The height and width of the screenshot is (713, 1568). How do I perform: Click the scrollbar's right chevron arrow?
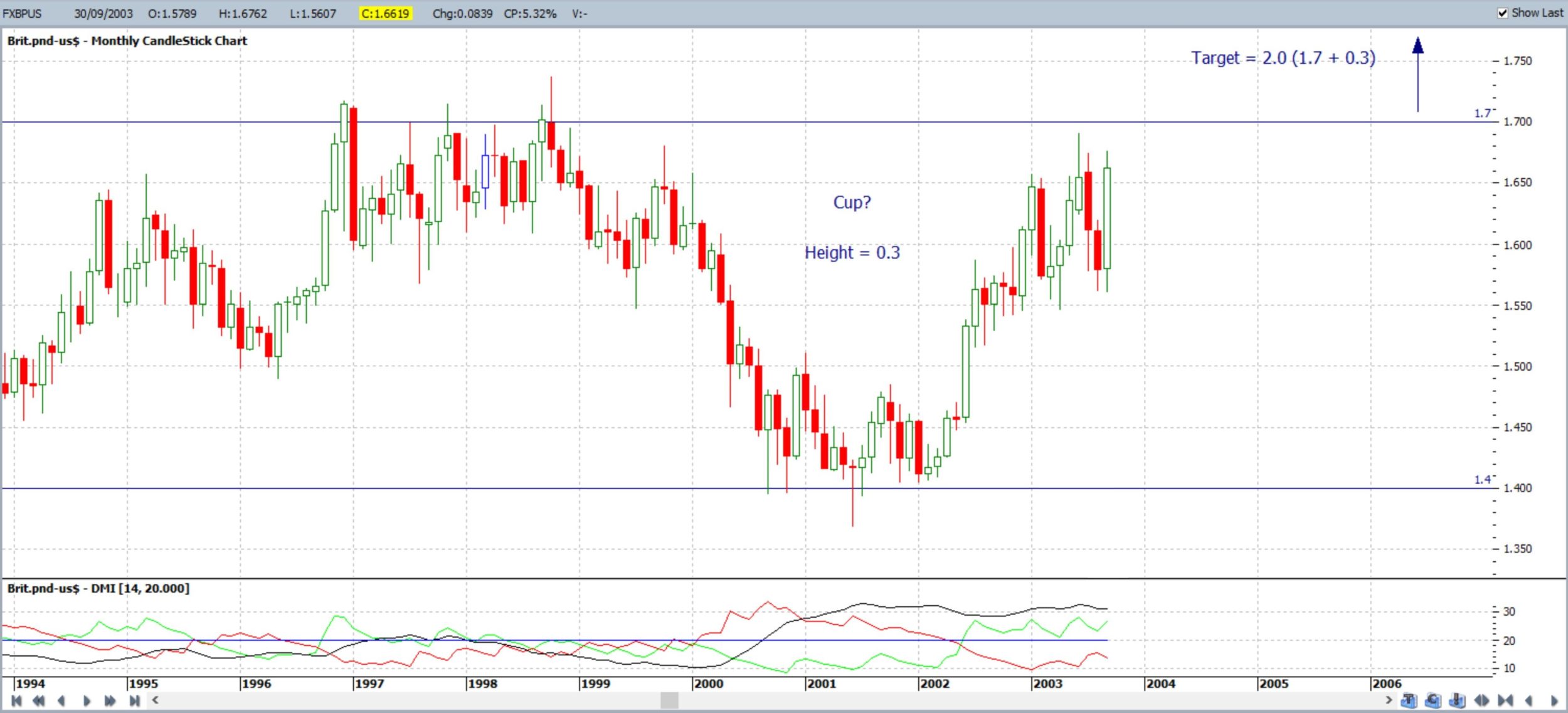point(1389,700)
